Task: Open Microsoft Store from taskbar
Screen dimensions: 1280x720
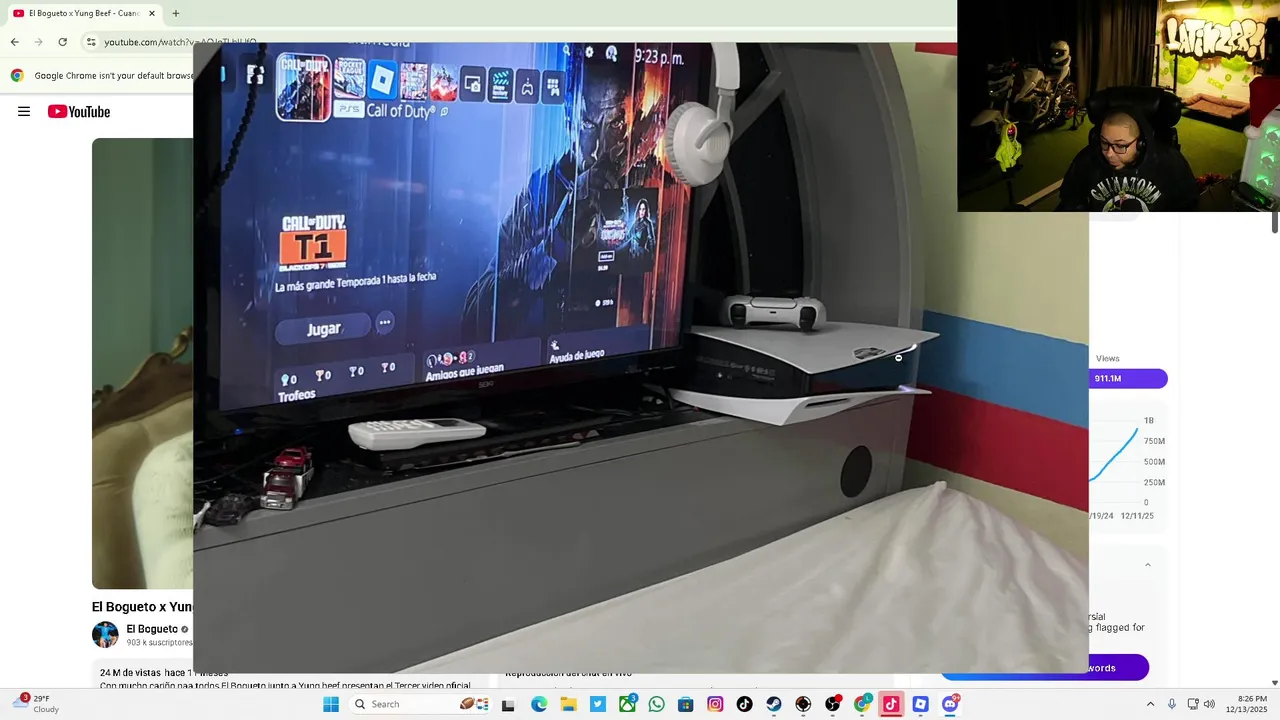Action: coord(685,704)
